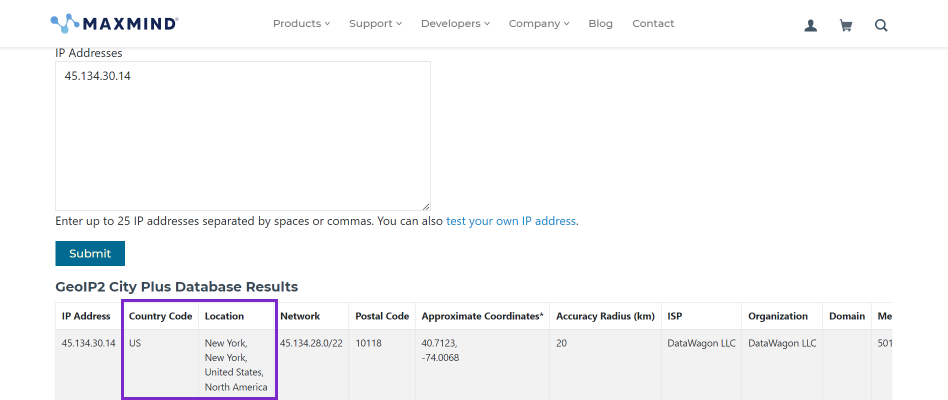This screenshot has height=400, width=948.
Task: Click the Network value 45.134.28.0/22
Action: click(311, 343)
